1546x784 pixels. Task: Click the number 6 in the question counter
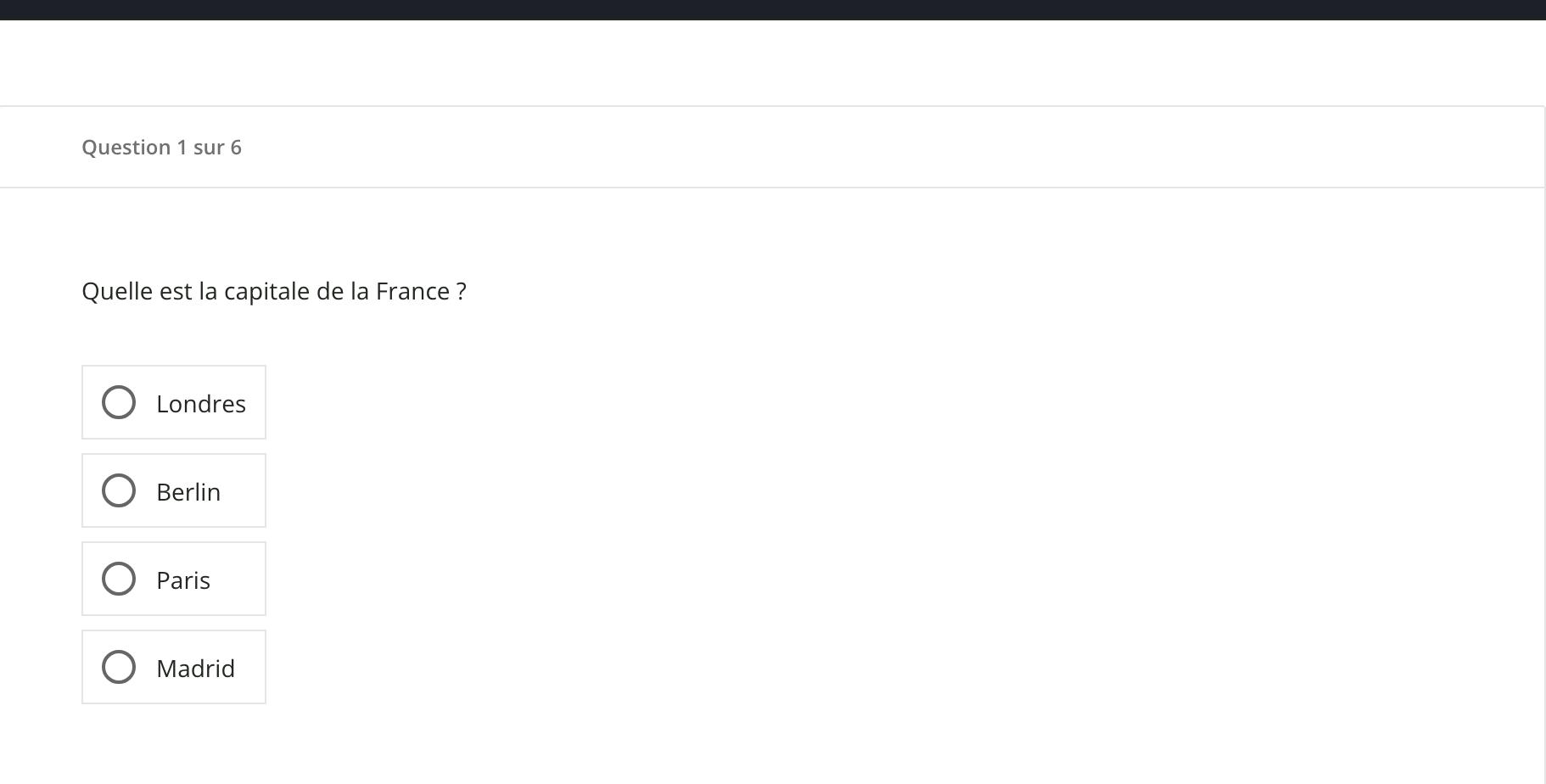pos(236,148)
